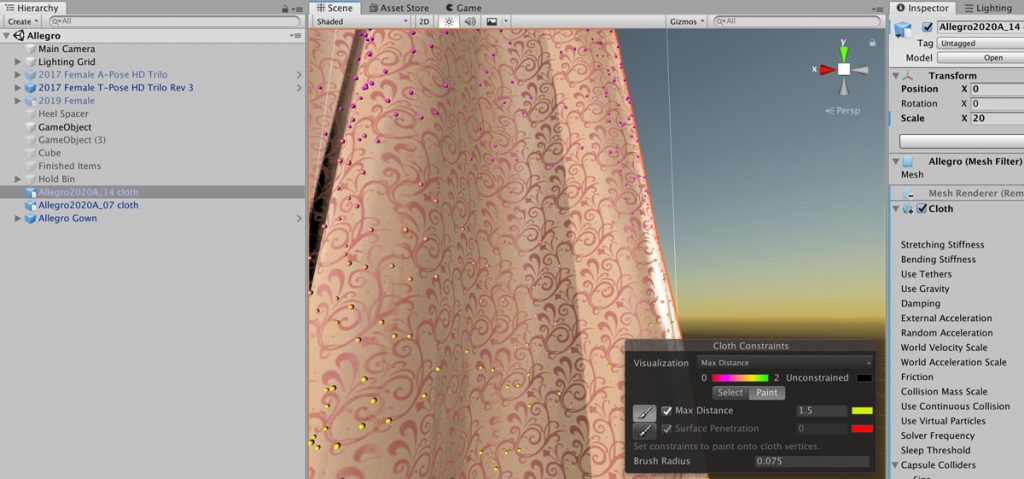Toggle 2D view mode button
This screenshot has height=479, width=1024.
point(424,22)
